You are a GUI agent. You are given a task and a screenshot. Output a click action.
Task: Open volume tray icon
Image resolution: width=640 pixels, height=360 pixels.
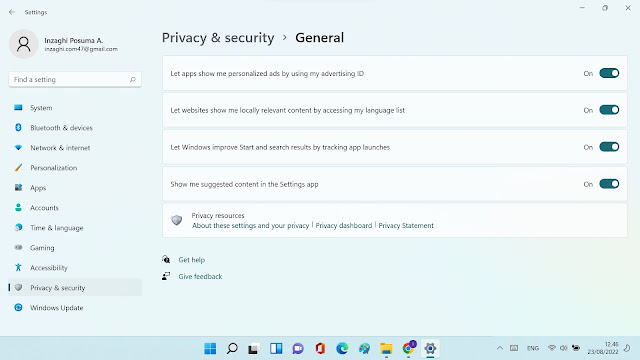click(564, 348)
